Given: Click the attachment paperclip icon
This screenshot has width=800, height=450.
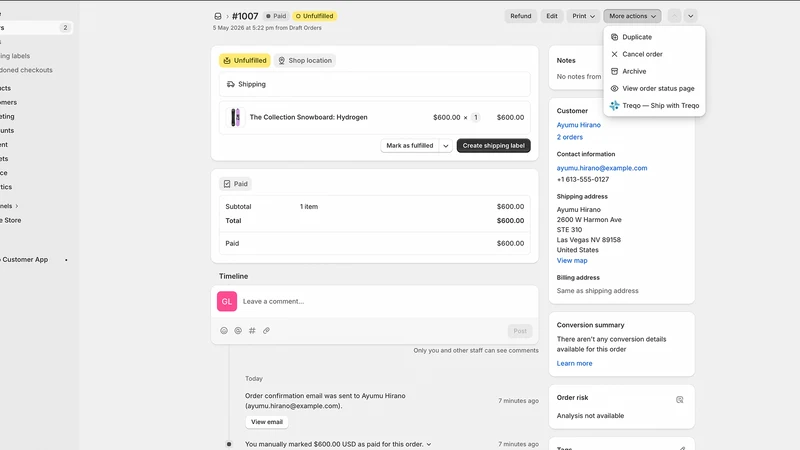Looking at the screenshot, I should point(266,331).
